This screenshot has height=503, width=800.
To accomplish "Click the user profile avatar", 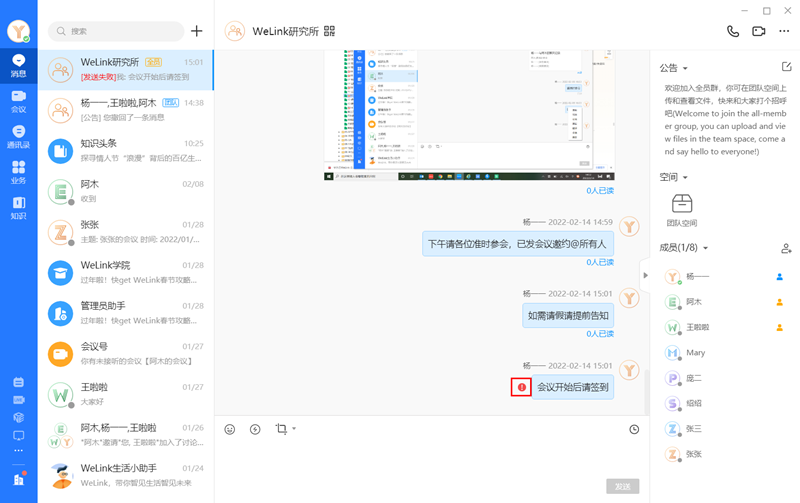I will [x=18, y=31].
